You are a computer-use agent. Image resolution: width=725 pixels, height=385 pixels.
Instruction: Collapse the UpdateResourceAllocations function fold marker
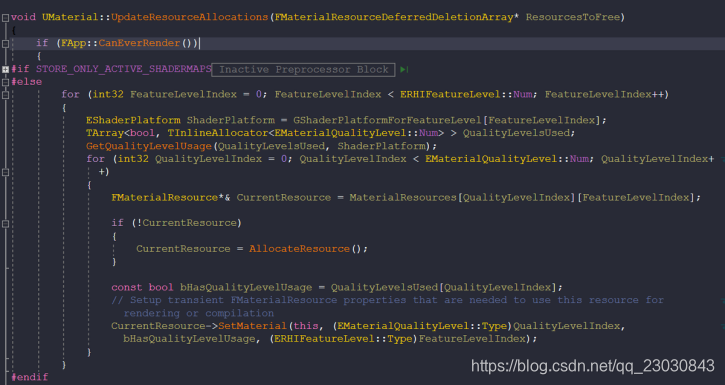click(x=5, y=18)
